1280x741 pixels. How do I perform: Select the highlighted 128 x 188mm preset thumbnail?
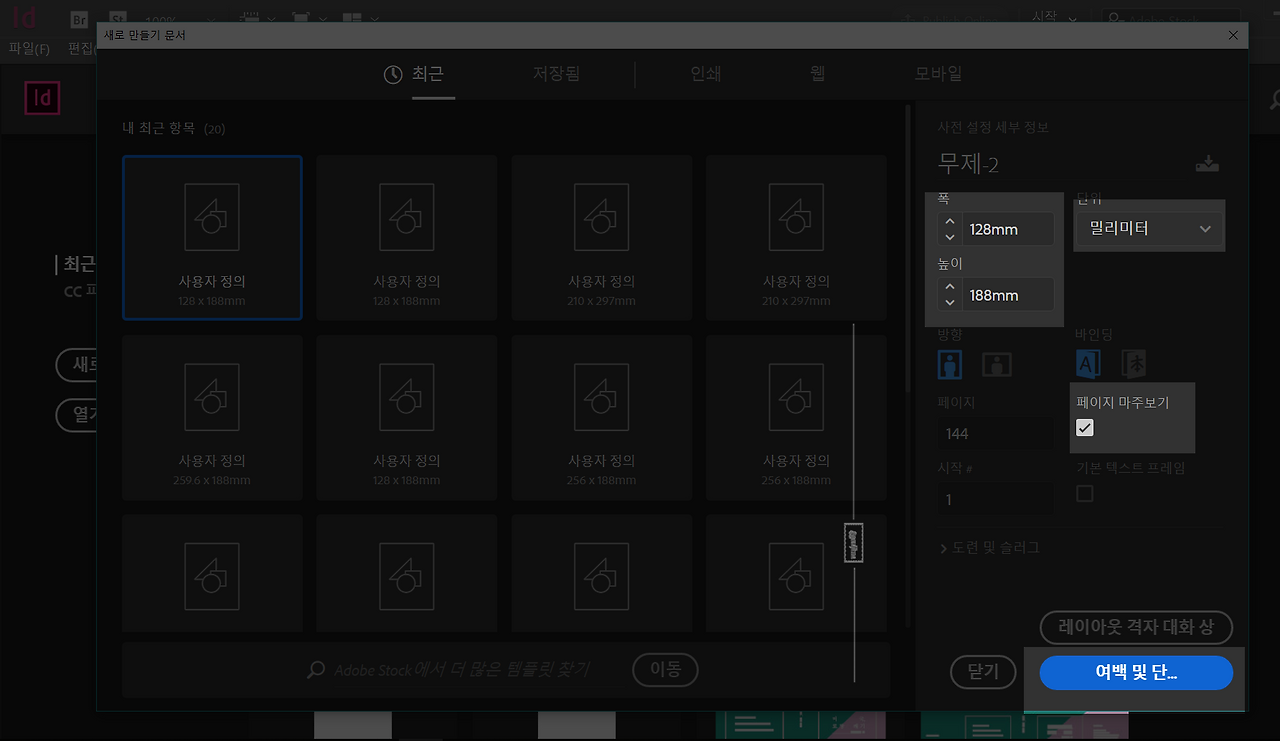click(212, 238)
